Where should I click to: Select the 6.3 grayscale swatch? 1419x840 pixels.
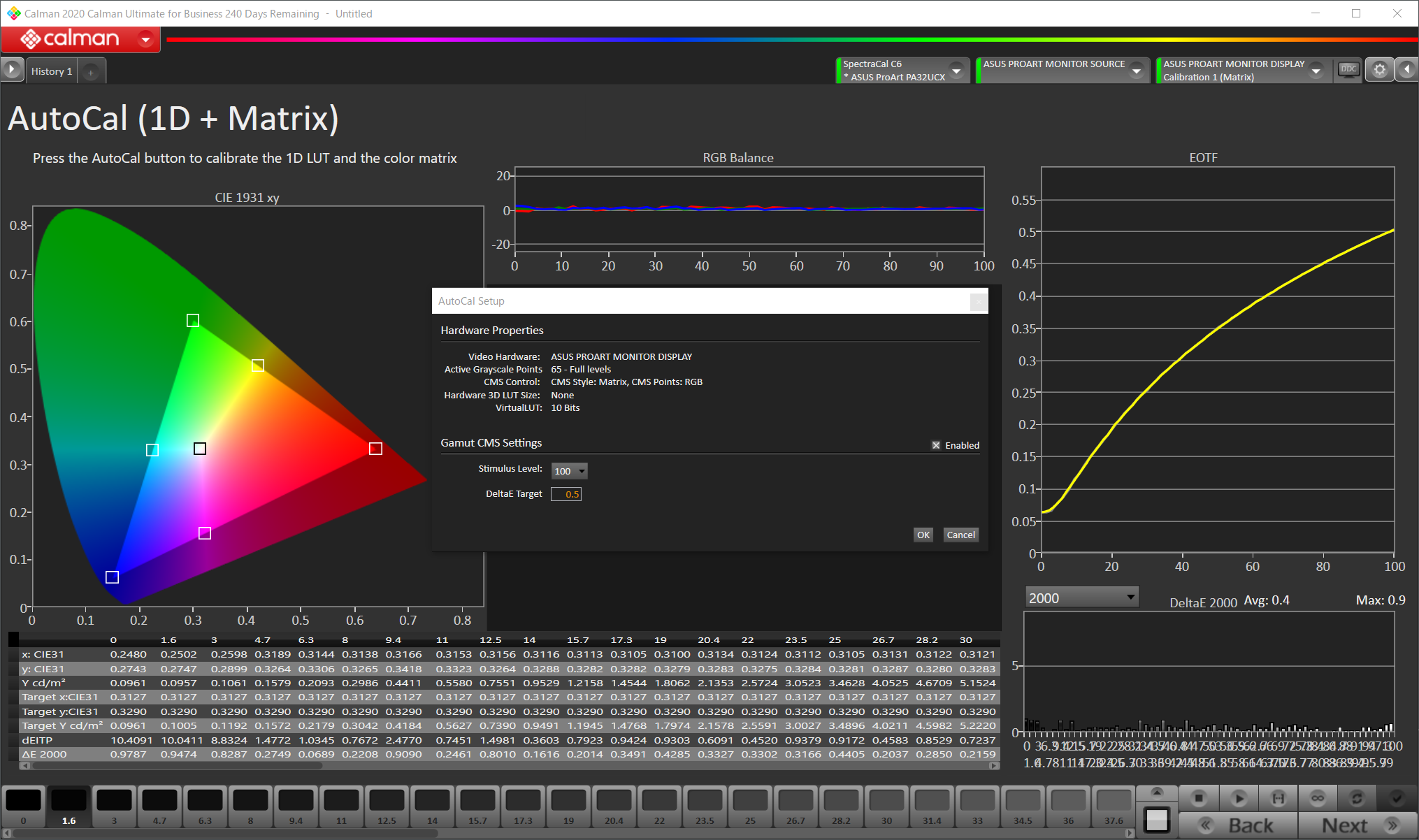coord(205,807)
